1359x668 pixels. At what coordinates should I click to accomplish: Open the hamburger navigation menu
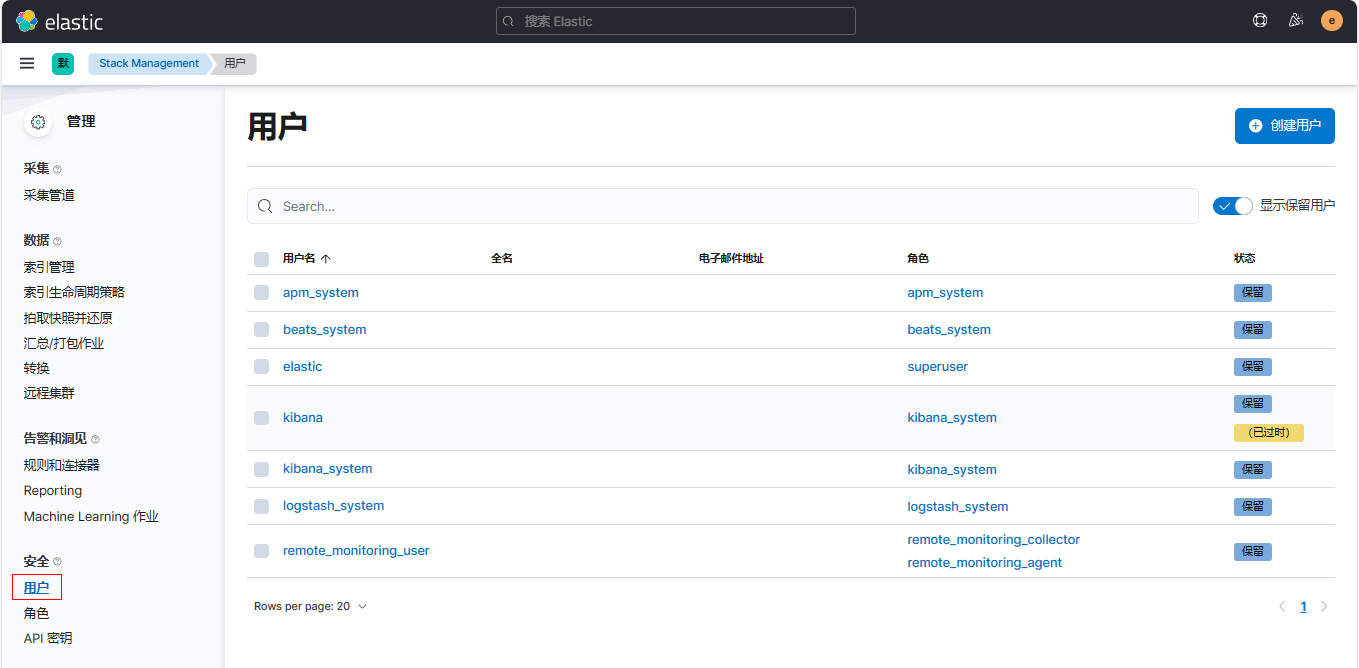(x=27, y=63)
